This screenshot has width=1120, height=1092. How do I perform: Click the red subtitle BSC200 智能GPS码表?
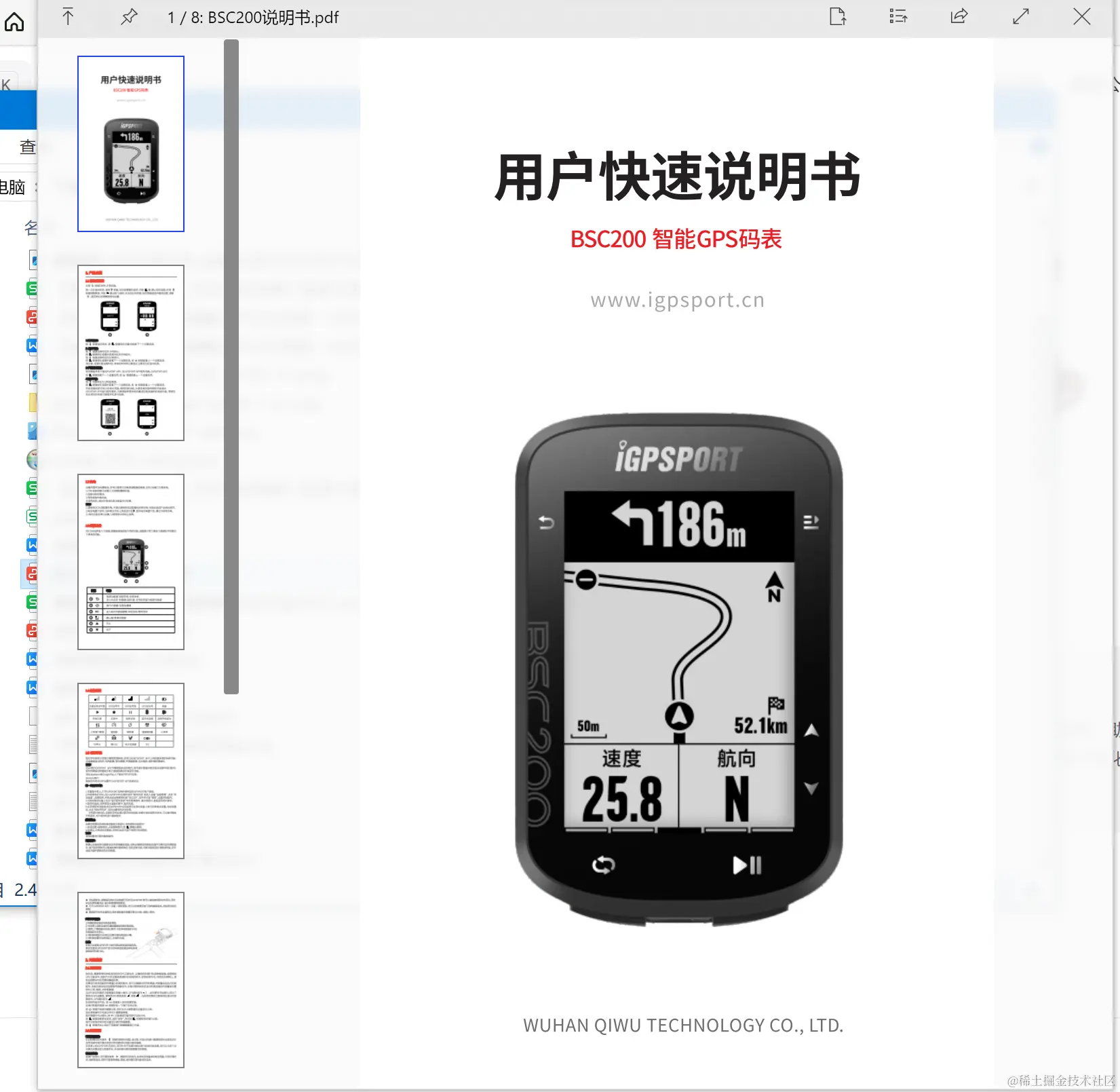coord(676,239)
